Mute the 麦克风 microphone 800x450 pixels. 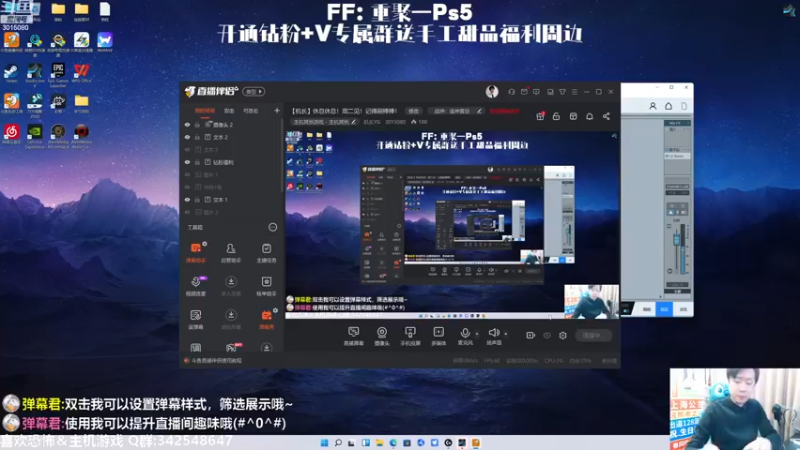pyautogui.click(x=465, y=334)
